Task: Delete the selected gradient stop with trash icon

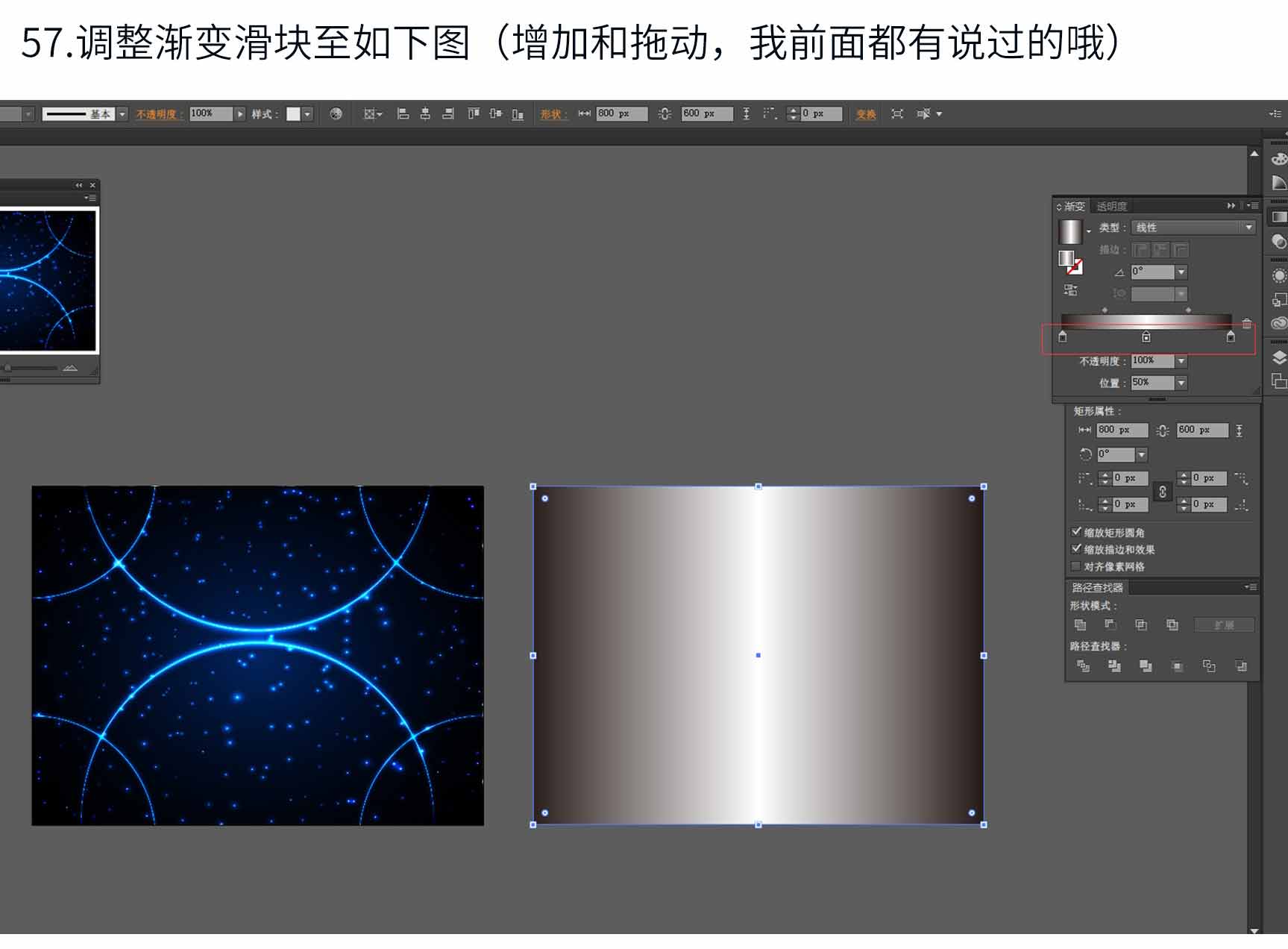Action: point(1247,323)
